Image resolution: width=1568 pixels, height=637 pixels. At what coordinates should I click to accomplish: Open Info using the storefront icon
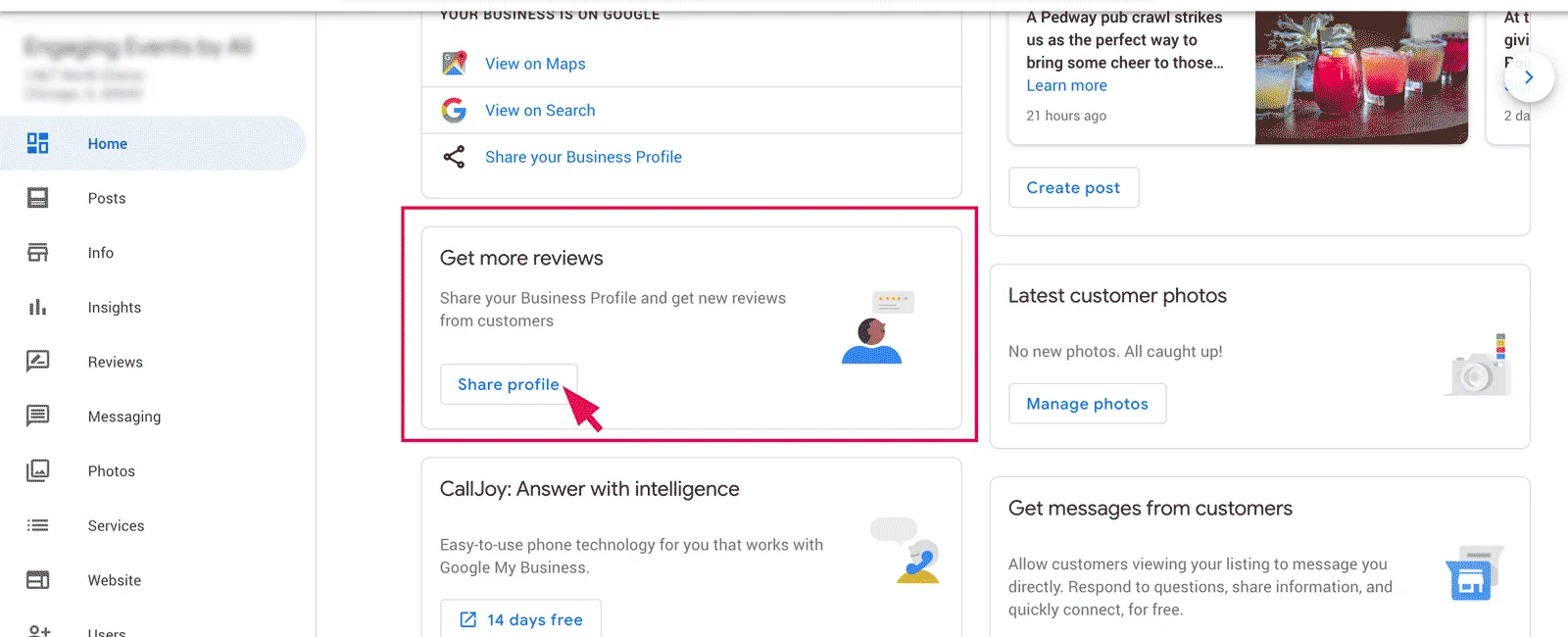pos(37,252)
